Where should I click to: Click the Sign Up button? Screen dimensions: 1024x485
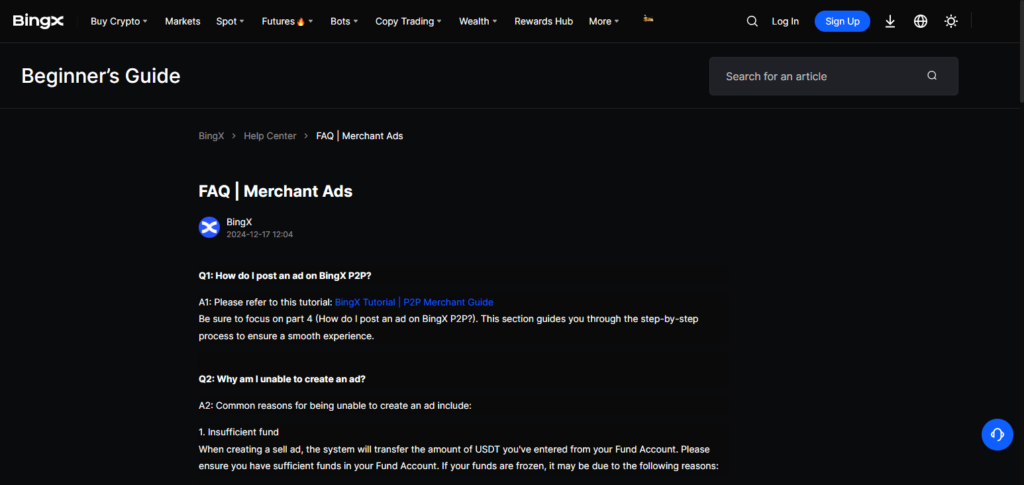pos(842,21)
